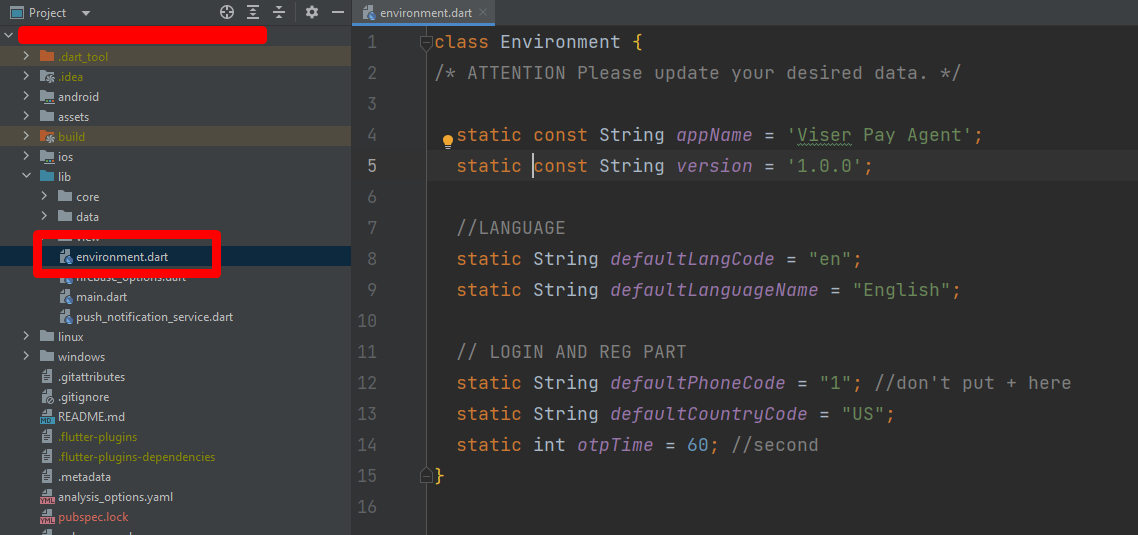This screenshot has height=535, width=1138.
Task: Select the environment.dart editor tab
Action: pyautogui.click(x=419, y=13)
